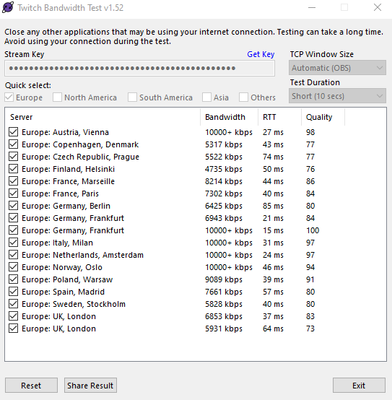This screenshot has width=392, height=400.
Task: Click the quality value '100'
Action: pos(313,230)
